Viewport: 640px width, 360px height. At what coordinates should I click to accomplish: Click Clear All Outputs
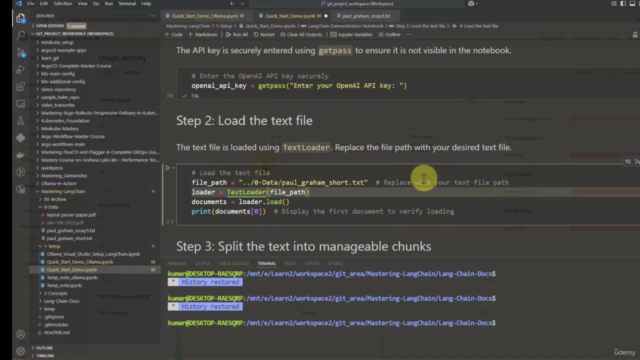(x=302, y=35)
